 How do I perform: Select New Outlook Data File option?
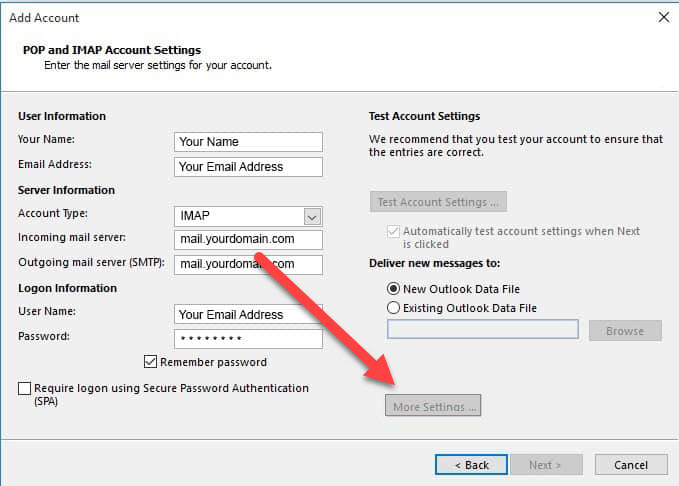pos(393,288)
